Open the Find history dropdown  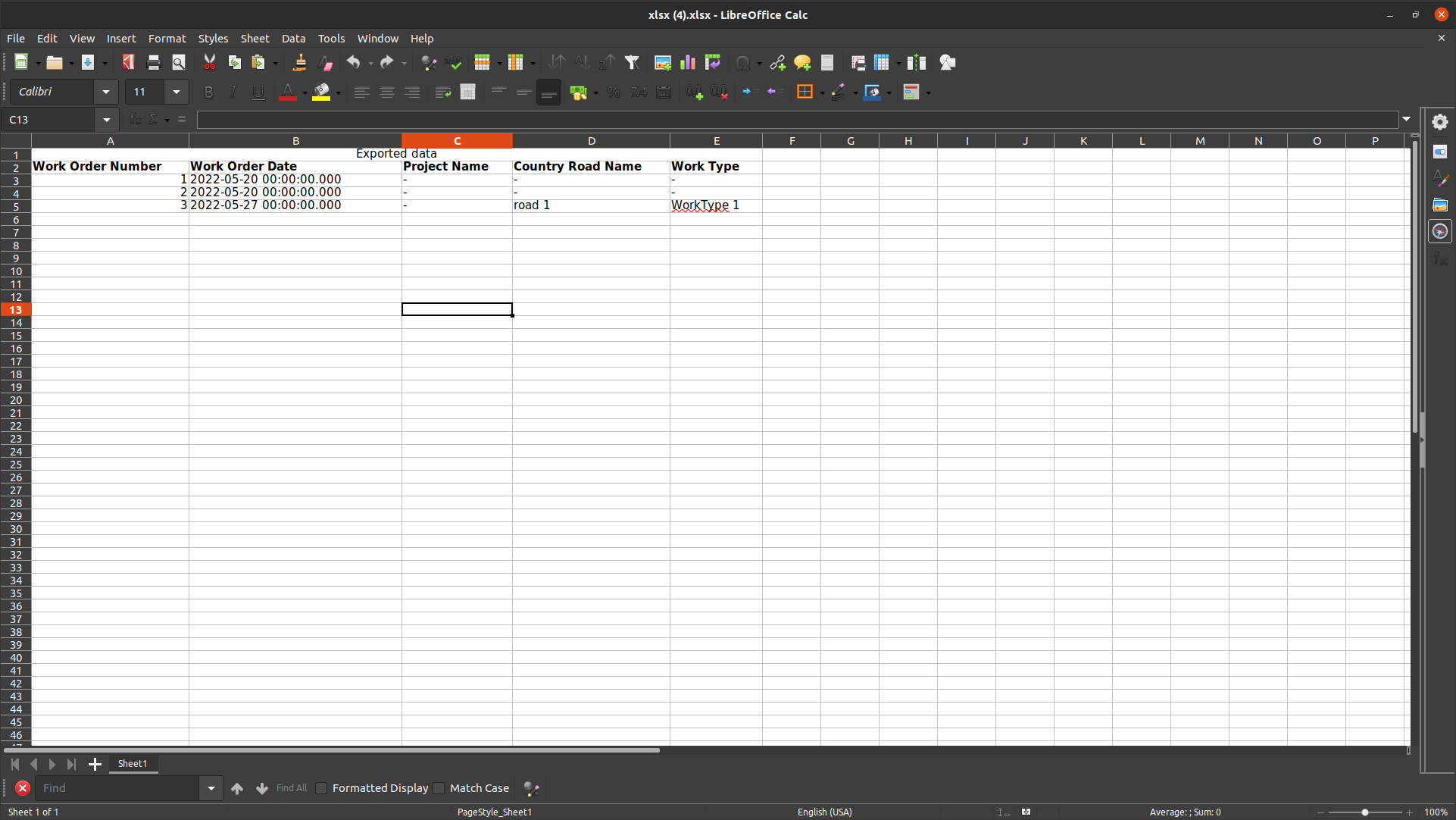click(x=211, y=788)
